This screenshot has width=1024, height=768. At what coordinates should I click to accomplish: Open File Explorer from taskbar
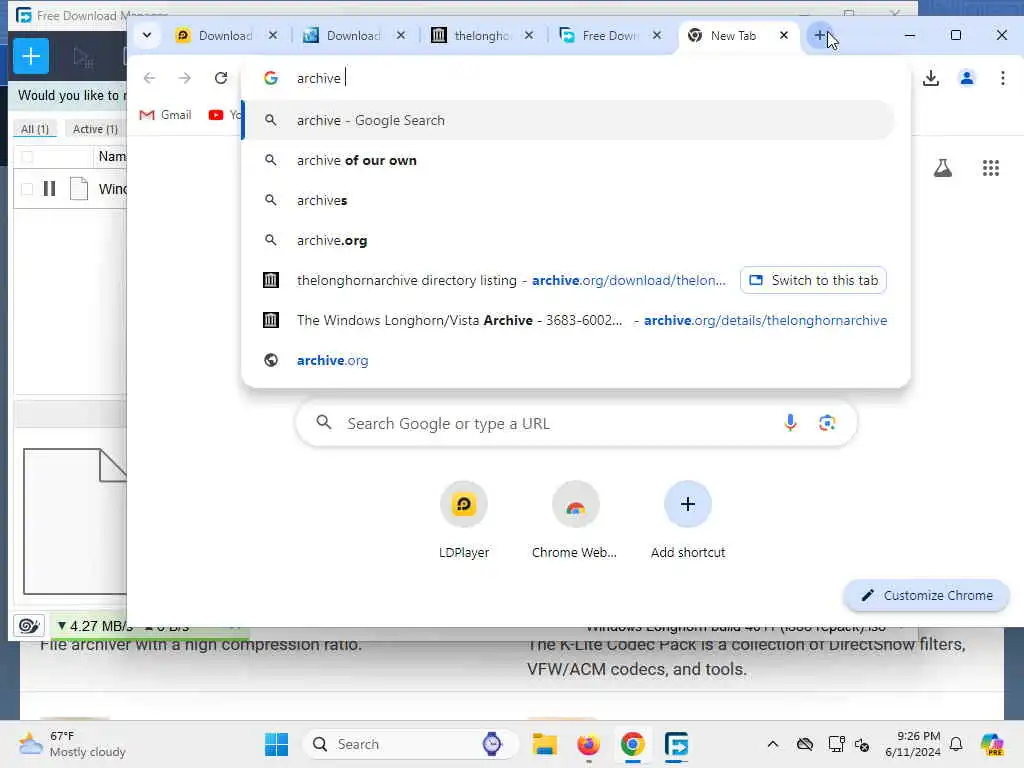[x=544, y=744]
